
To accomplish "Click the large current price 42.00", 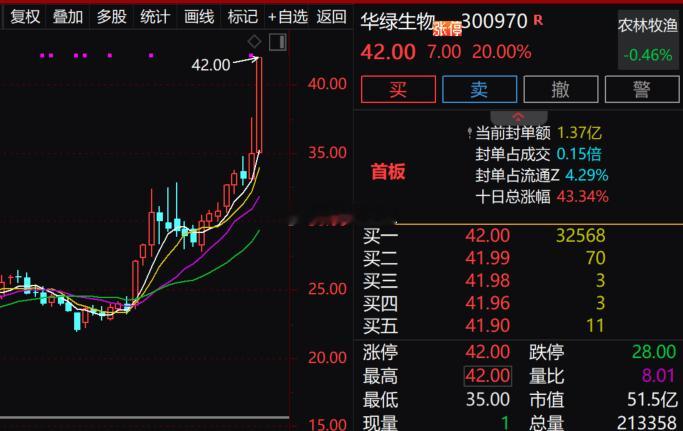I will point(388,52).
